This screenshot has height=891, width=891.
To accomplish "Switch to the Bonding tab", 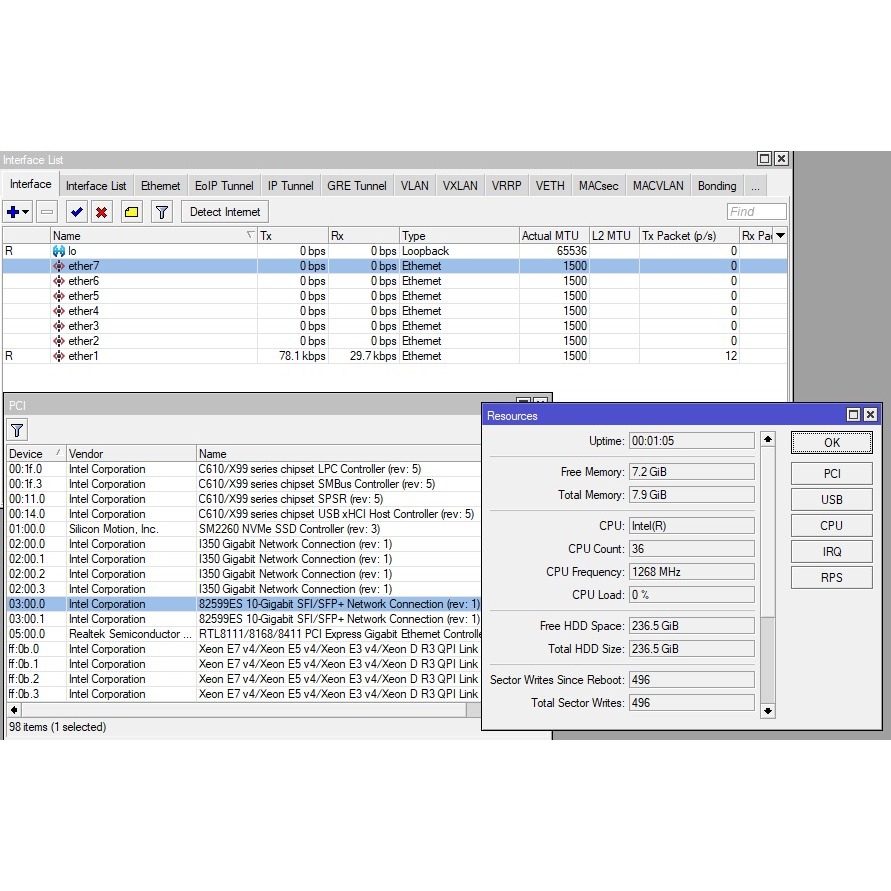I will [x=717, y=186].
